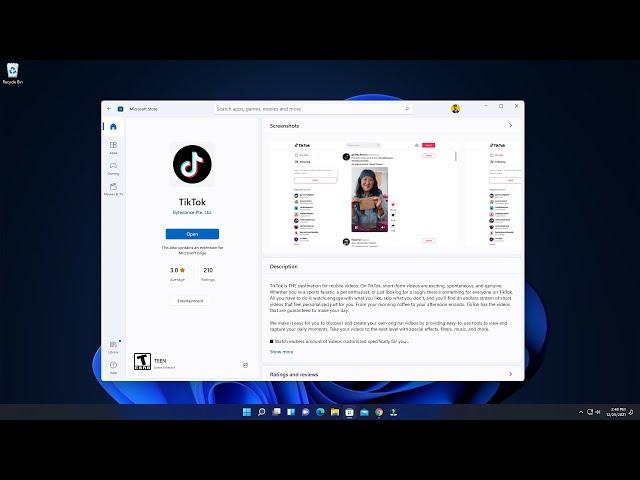640x480 pixels.
Task: Go back using the Store back arrow
Action: click(109, 109)
